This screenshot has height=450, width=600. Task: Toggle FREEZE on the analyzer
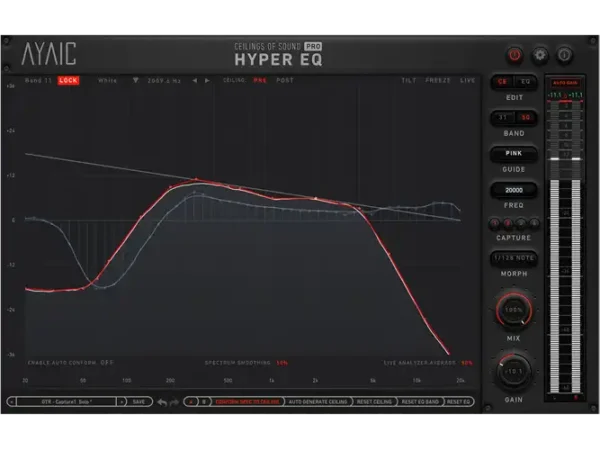[438, 80]
